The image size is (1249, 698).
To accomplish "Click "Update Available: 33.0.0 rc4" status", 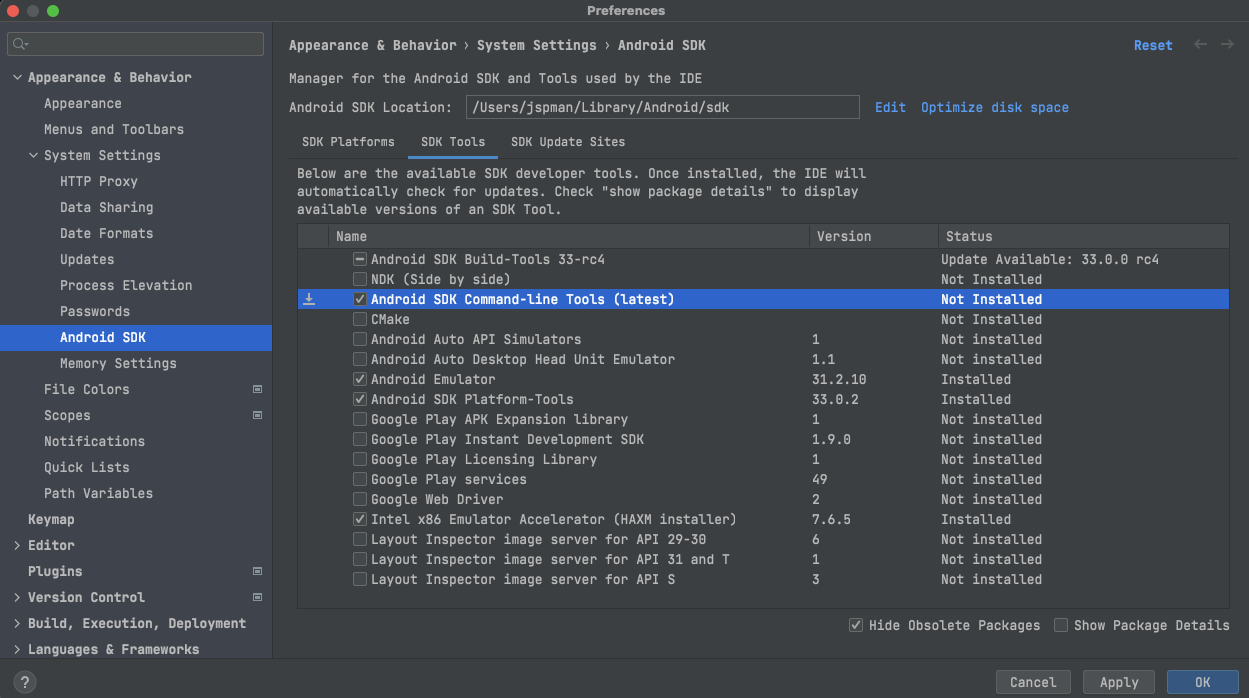I will click(1050, 259).
